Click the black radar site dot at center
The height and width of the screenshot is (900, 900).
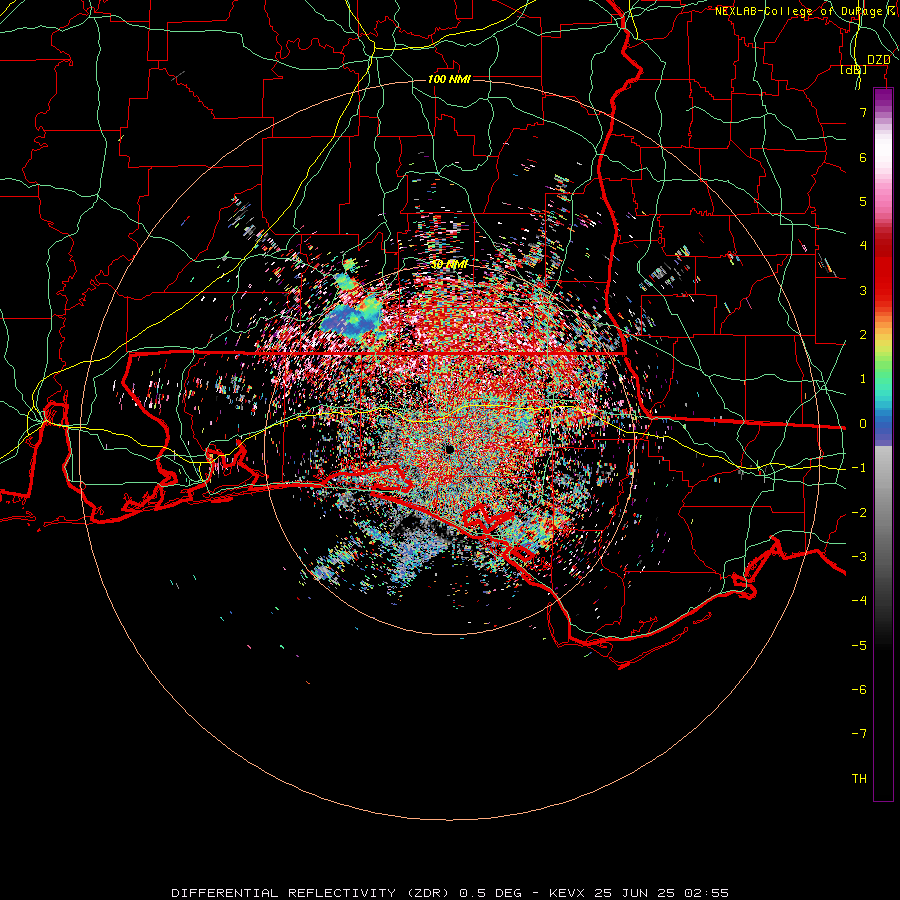449,449
